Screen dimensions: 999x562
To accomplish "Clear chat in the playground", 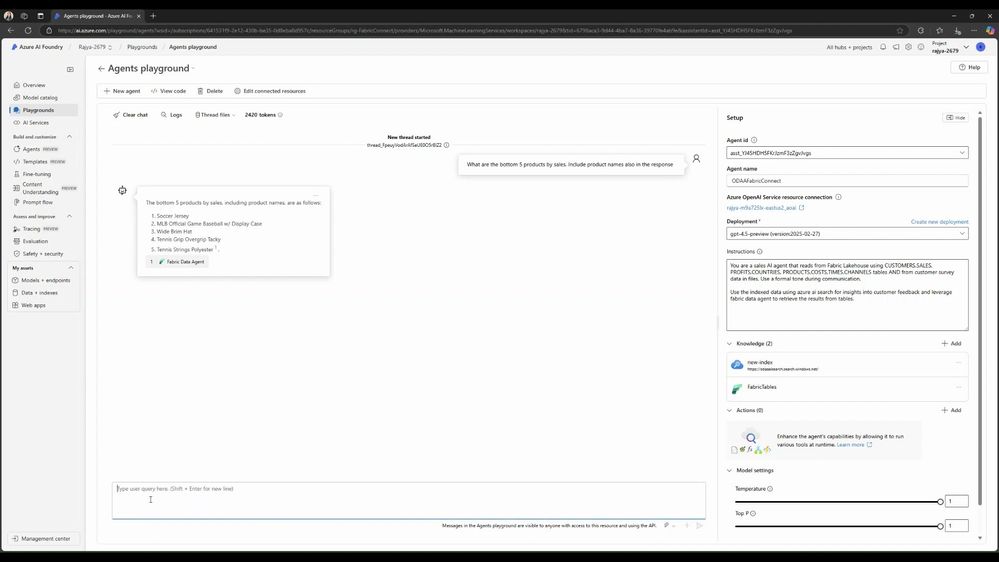I will 130,115.
